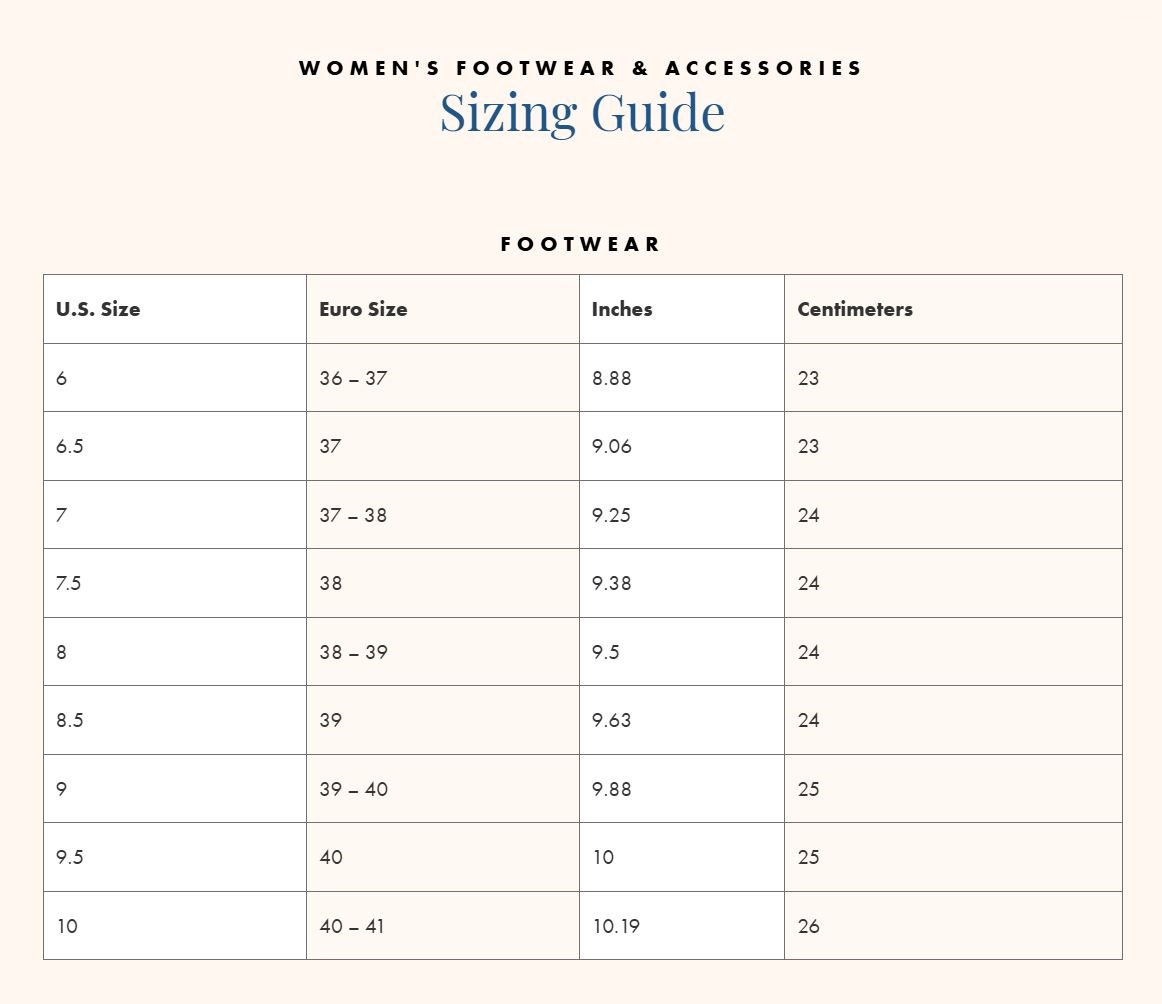This screenshot has width=1162, height=1004.
Task: Click the Euro Size column header
Action: tap(363, 309)
